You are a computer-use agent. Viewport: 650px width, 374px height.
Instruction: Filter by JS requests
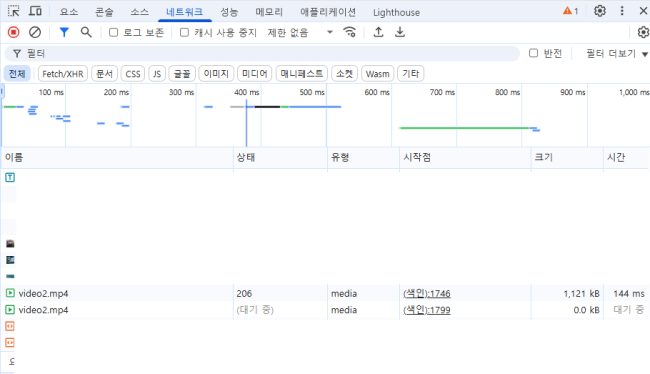[x=157, y=74]
